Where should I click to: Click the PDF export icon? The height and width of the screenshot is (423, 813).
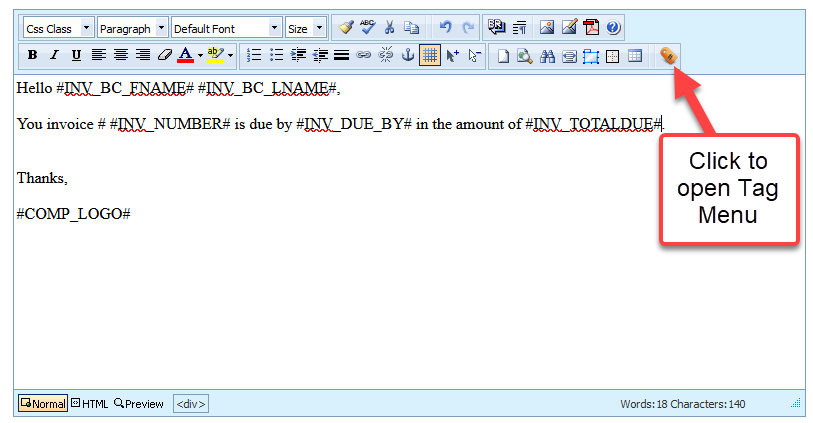coord(591,28)
